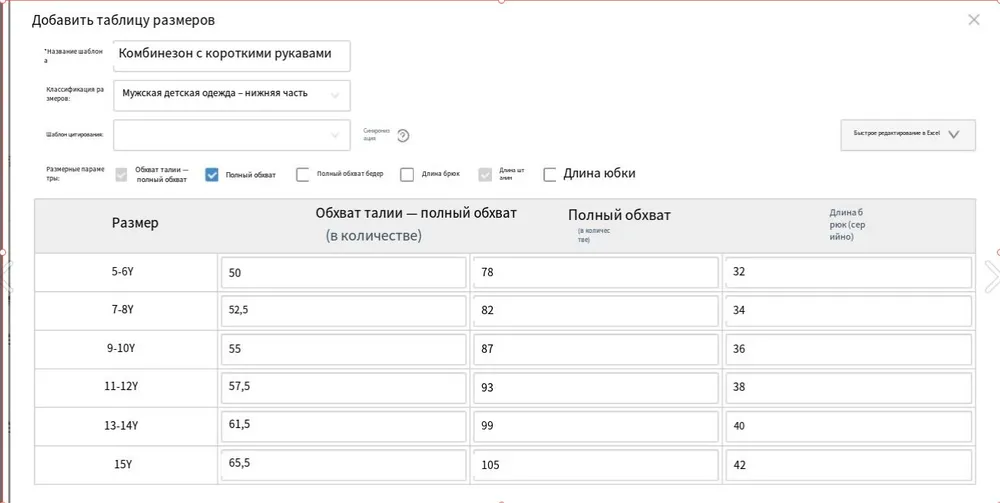This screenshot has width=1000, height=503.
Task: Select waist field 52,5 for 7-8Y
Action: coord(343,311)
